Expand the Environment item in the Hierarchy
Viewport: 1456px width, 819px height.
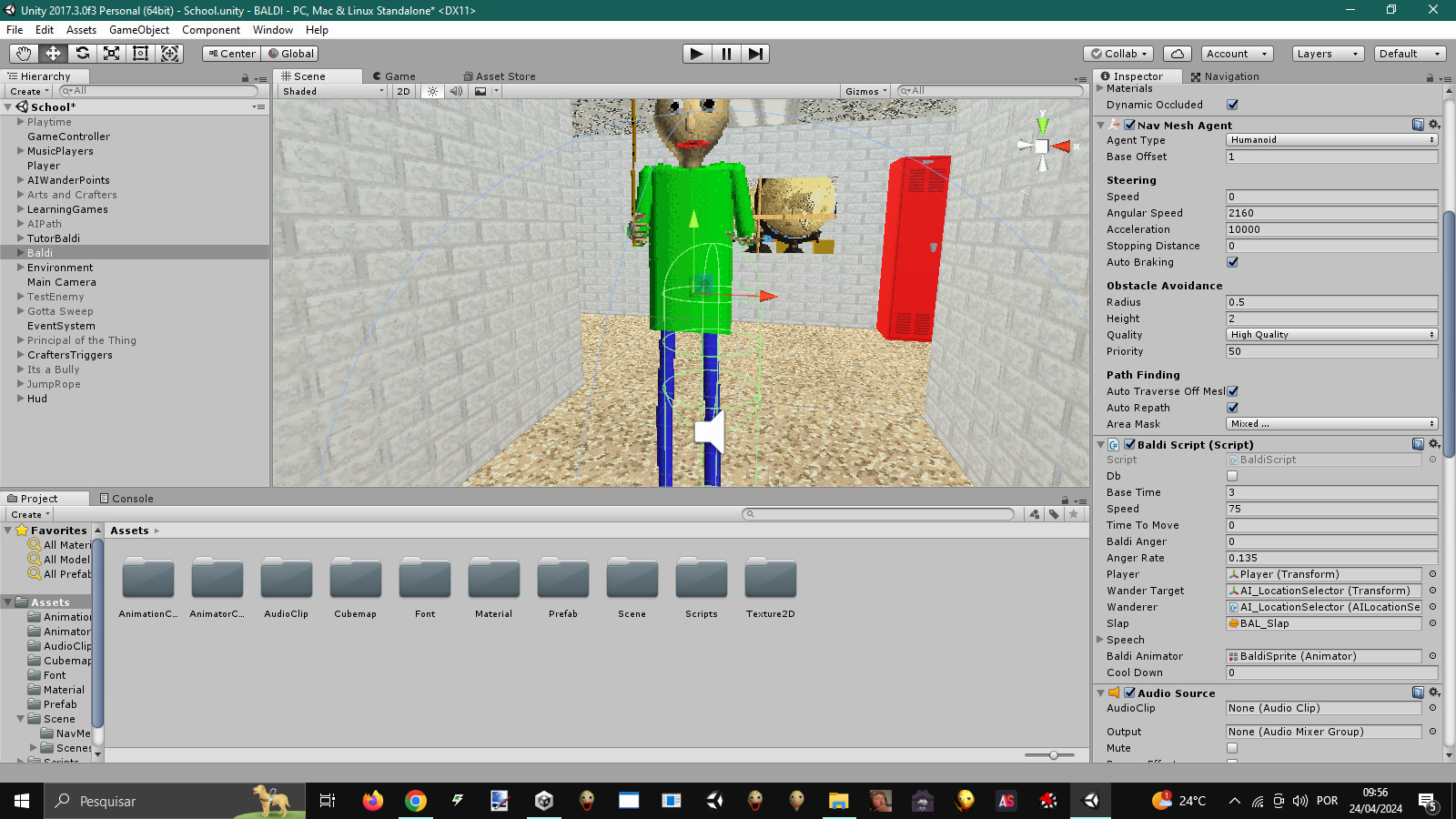(x=20, y=268)
